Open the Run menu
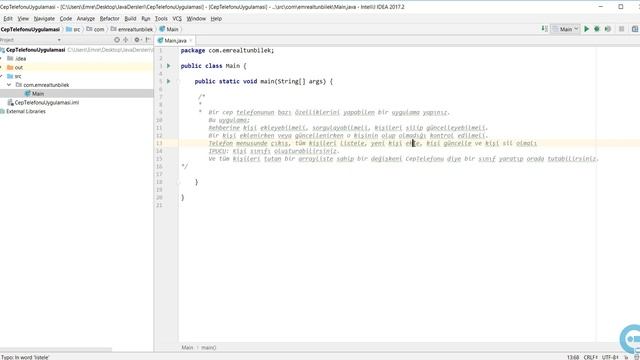This screenshot has height=360, width=640. click(146, 19)
